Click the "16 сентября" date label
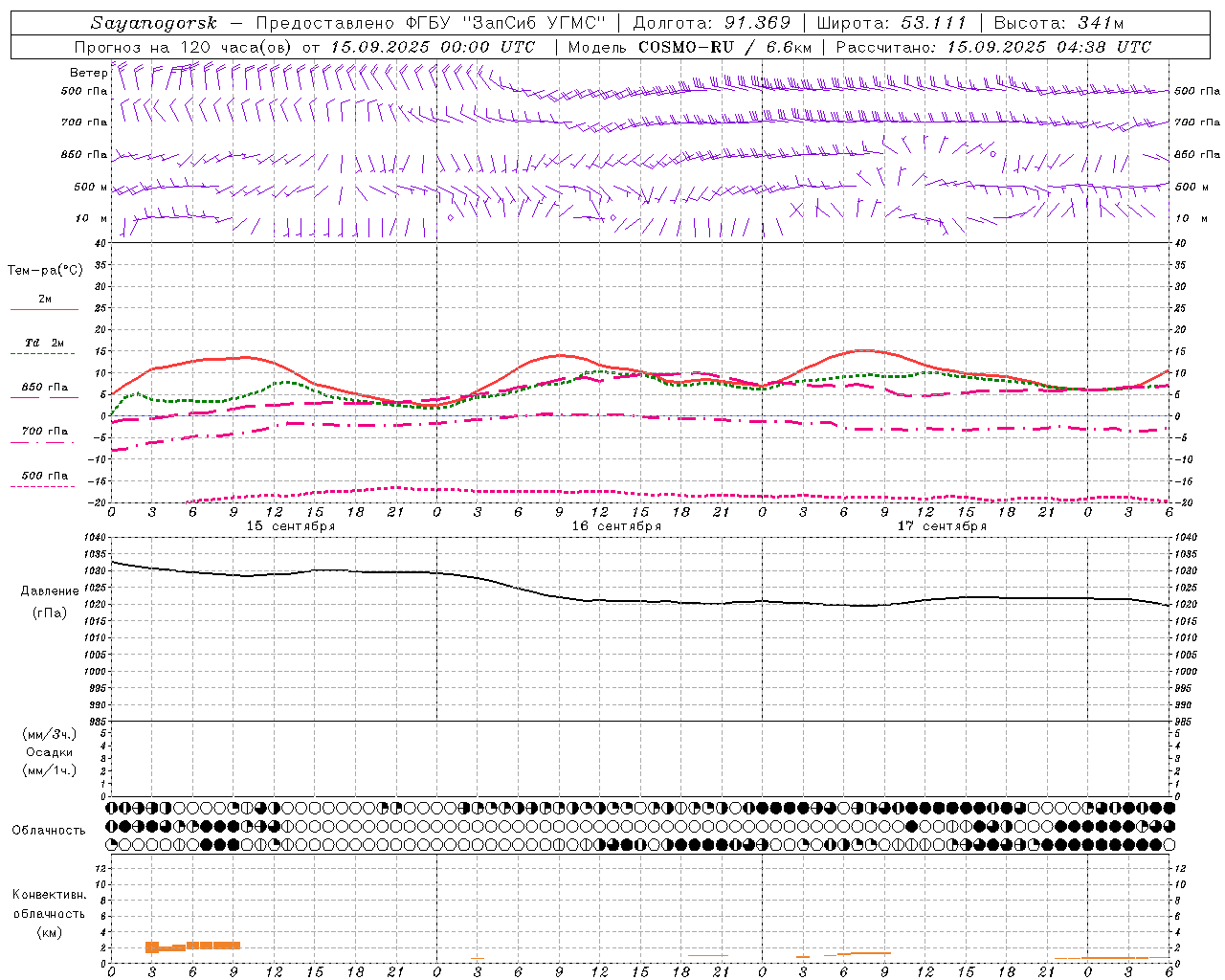1225x980 pixels. pos(616,526)
